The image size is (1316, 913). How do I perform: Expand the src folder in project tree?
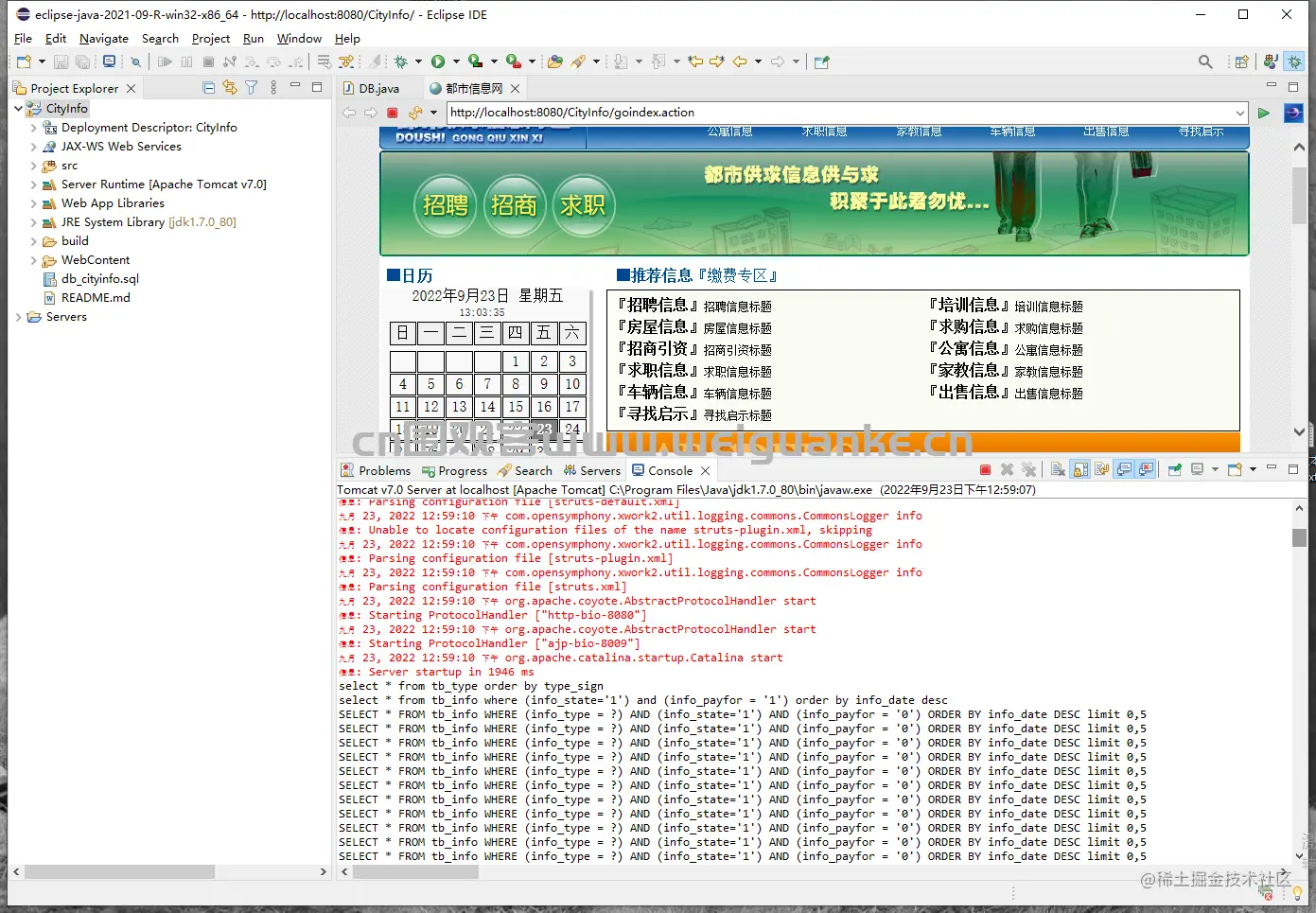(34, 166)
